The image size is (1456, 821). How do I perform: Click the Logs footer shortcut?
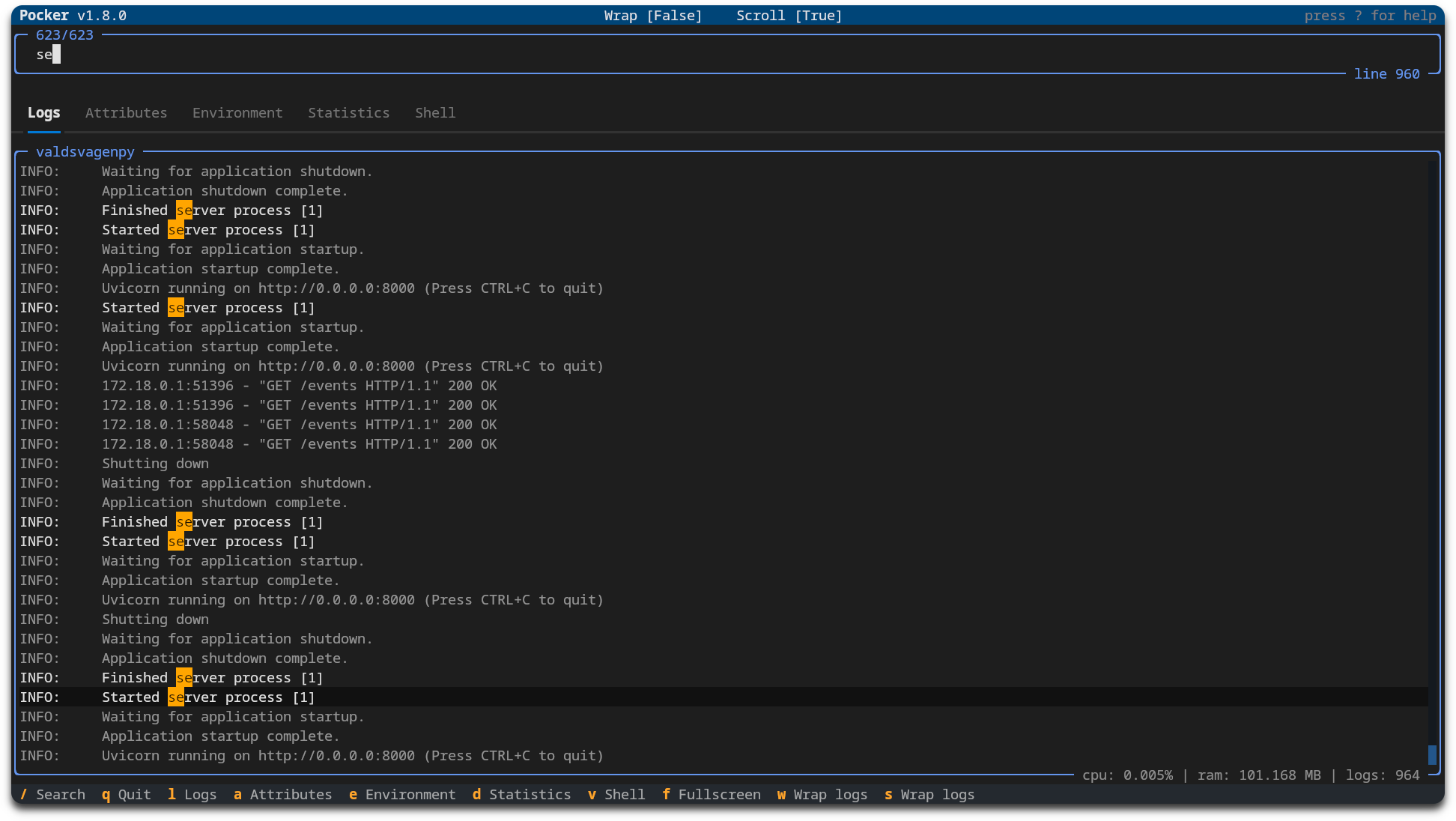pos(192,795)
